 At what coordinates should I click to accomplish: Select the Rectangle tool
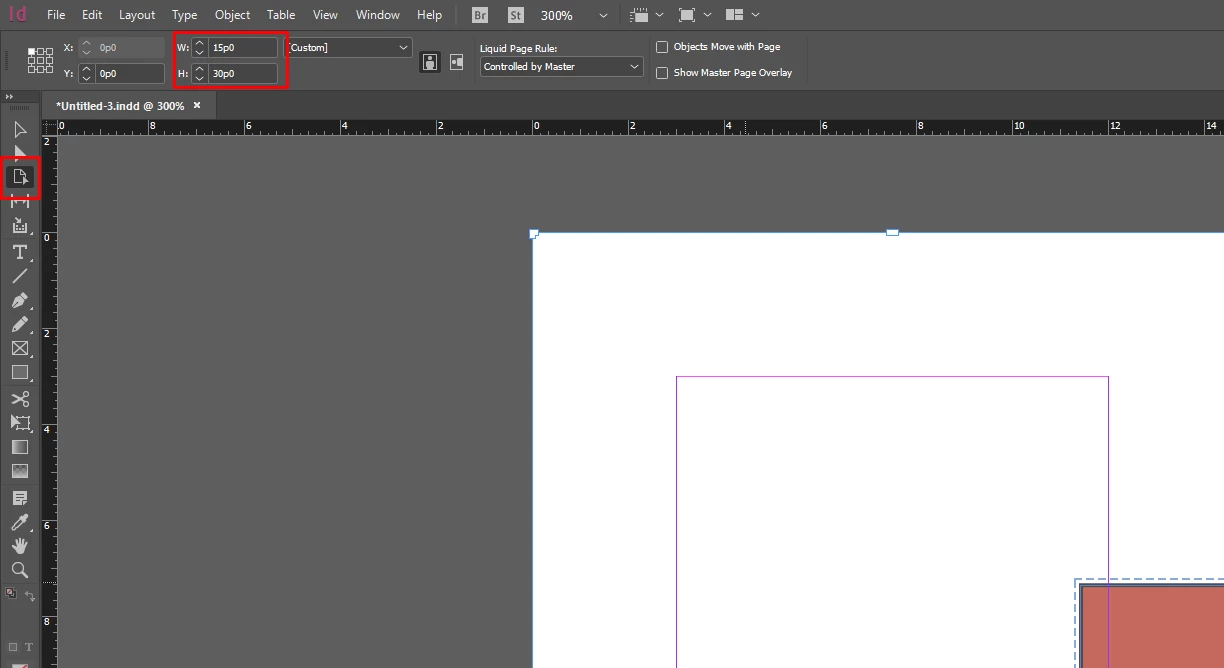point(20,372)
